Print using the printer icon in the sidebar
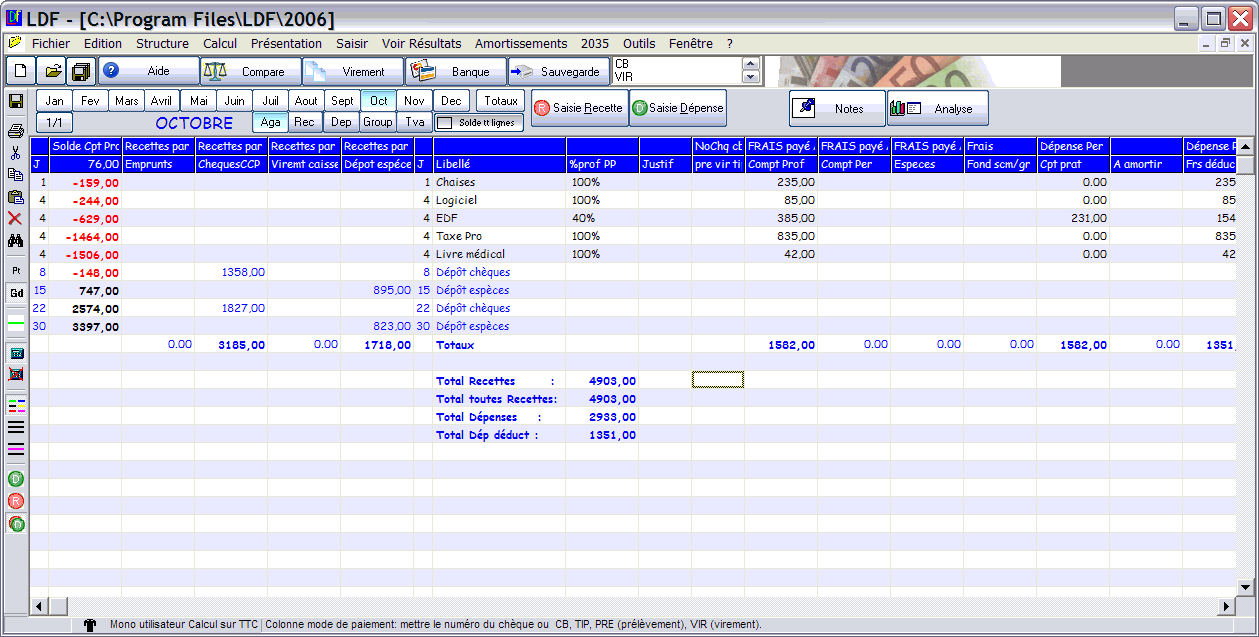Viewport: 1259px width, 637px height. pos(16,130)
